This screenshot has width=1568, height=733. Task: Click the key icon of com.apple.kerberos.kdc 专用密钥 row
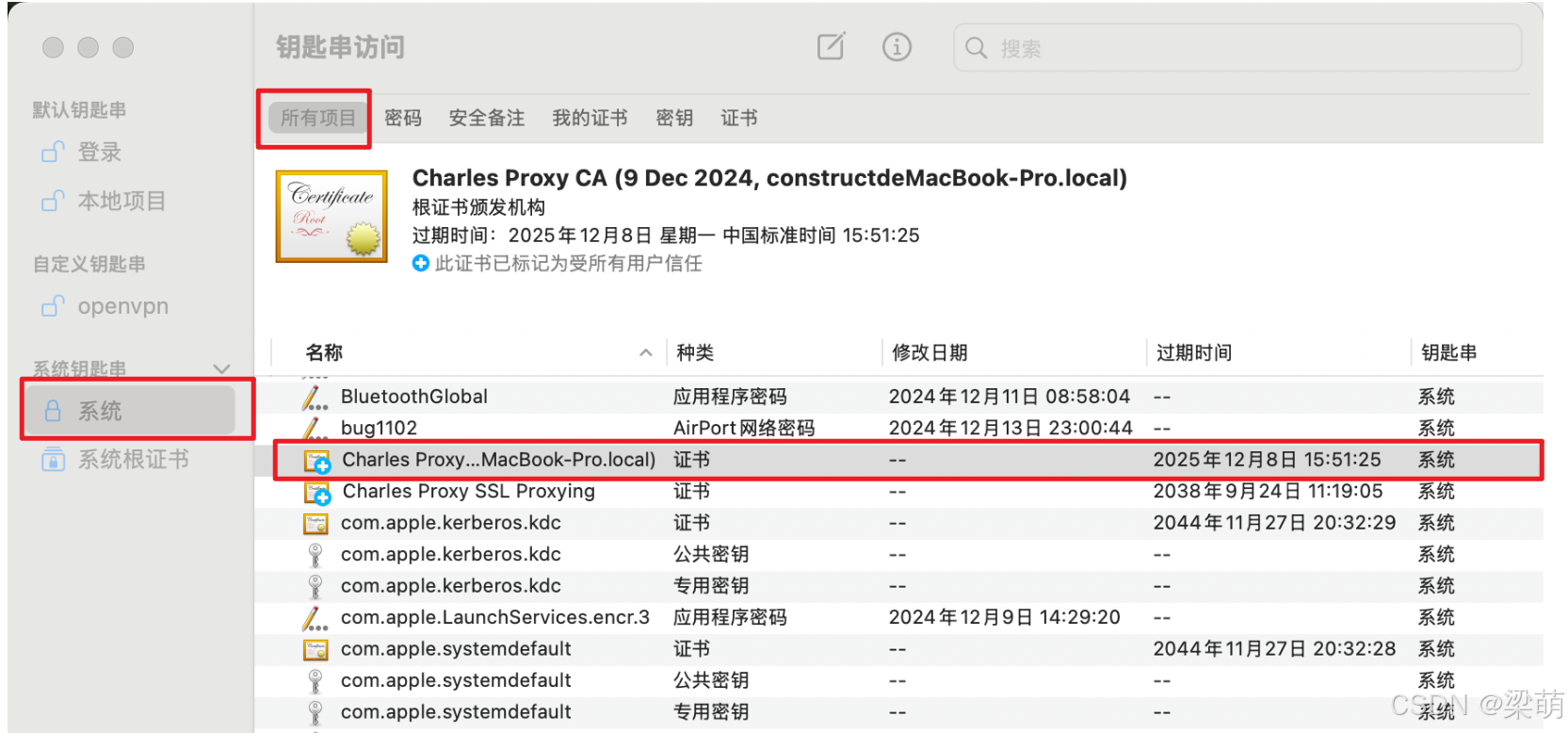coord(315,586)
